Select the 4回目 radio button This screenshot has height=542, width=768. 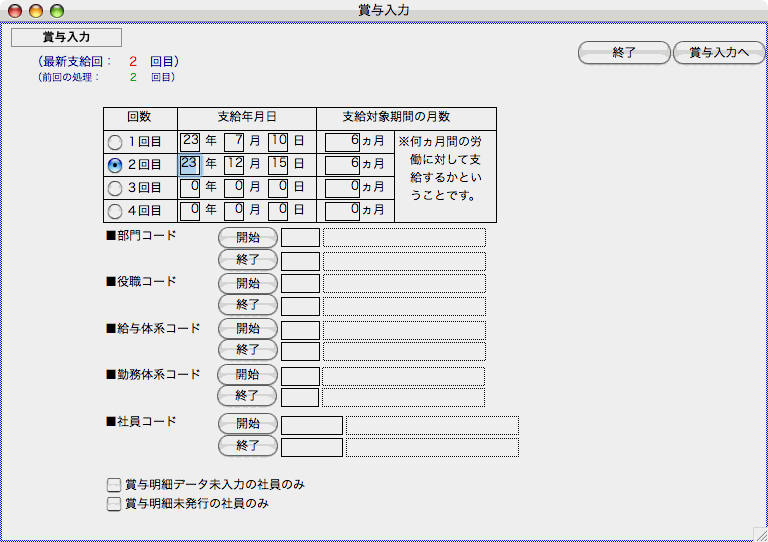116,211
